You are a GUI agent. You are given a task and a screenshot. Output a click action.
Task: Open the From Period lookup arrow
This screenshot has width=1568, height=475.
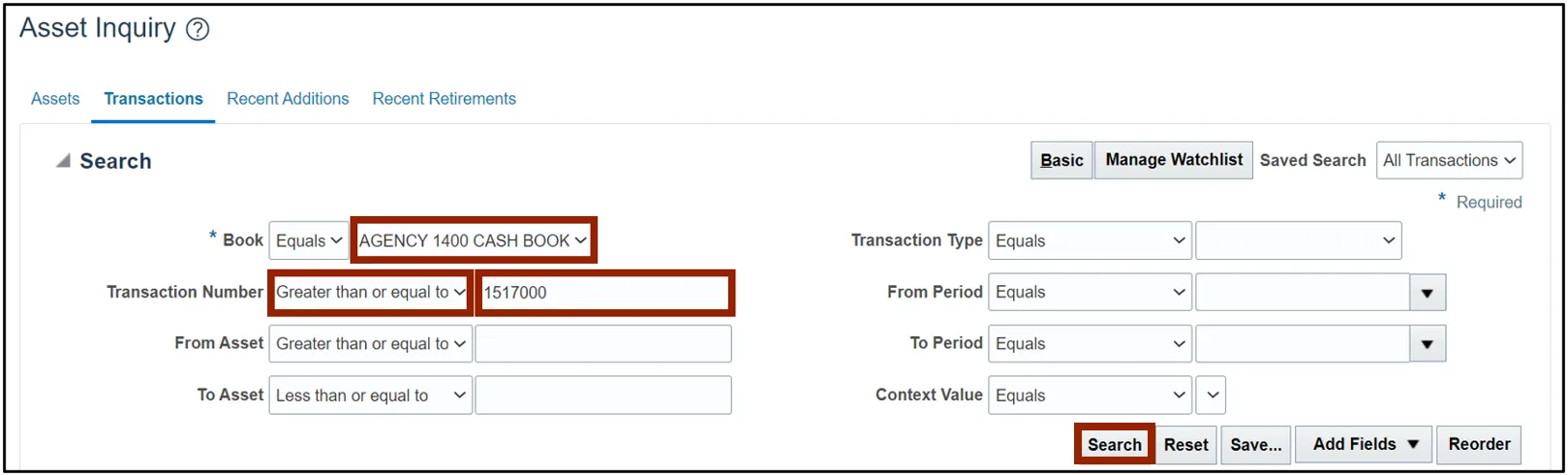[1427, 293]
